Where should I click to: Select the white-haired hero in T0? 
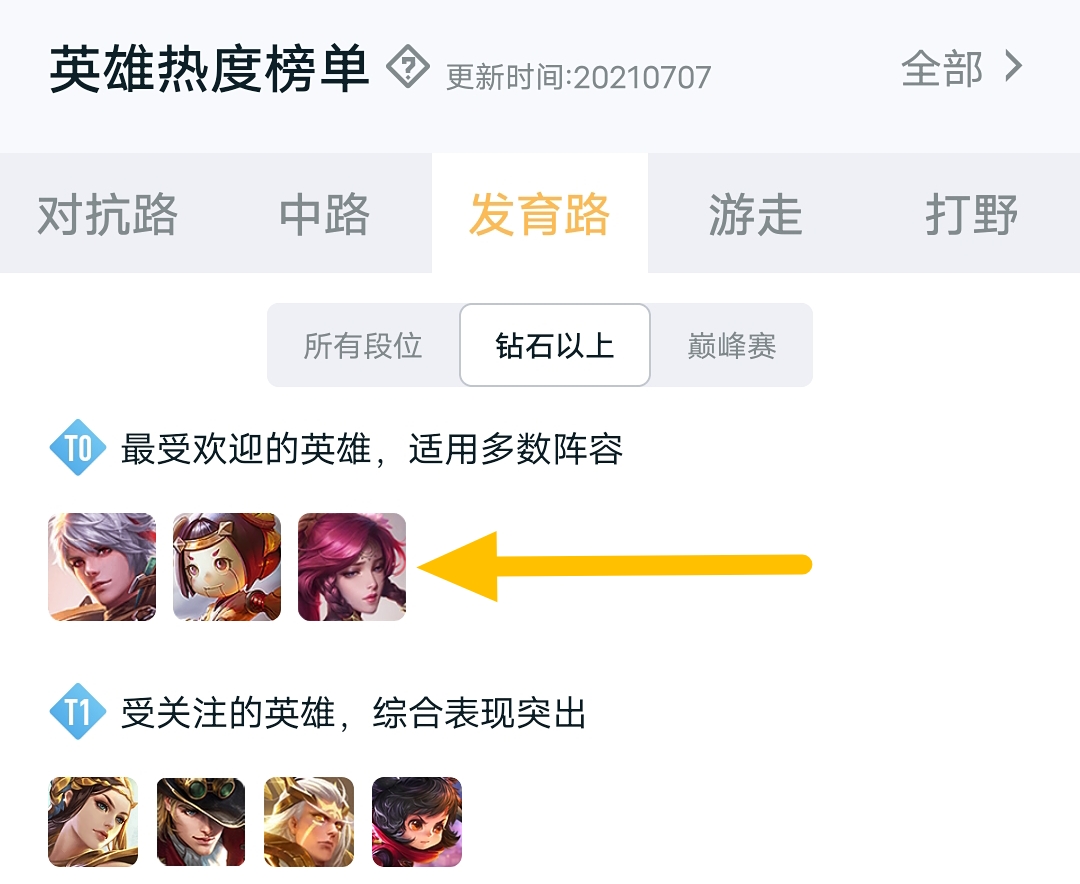(102, 567)
